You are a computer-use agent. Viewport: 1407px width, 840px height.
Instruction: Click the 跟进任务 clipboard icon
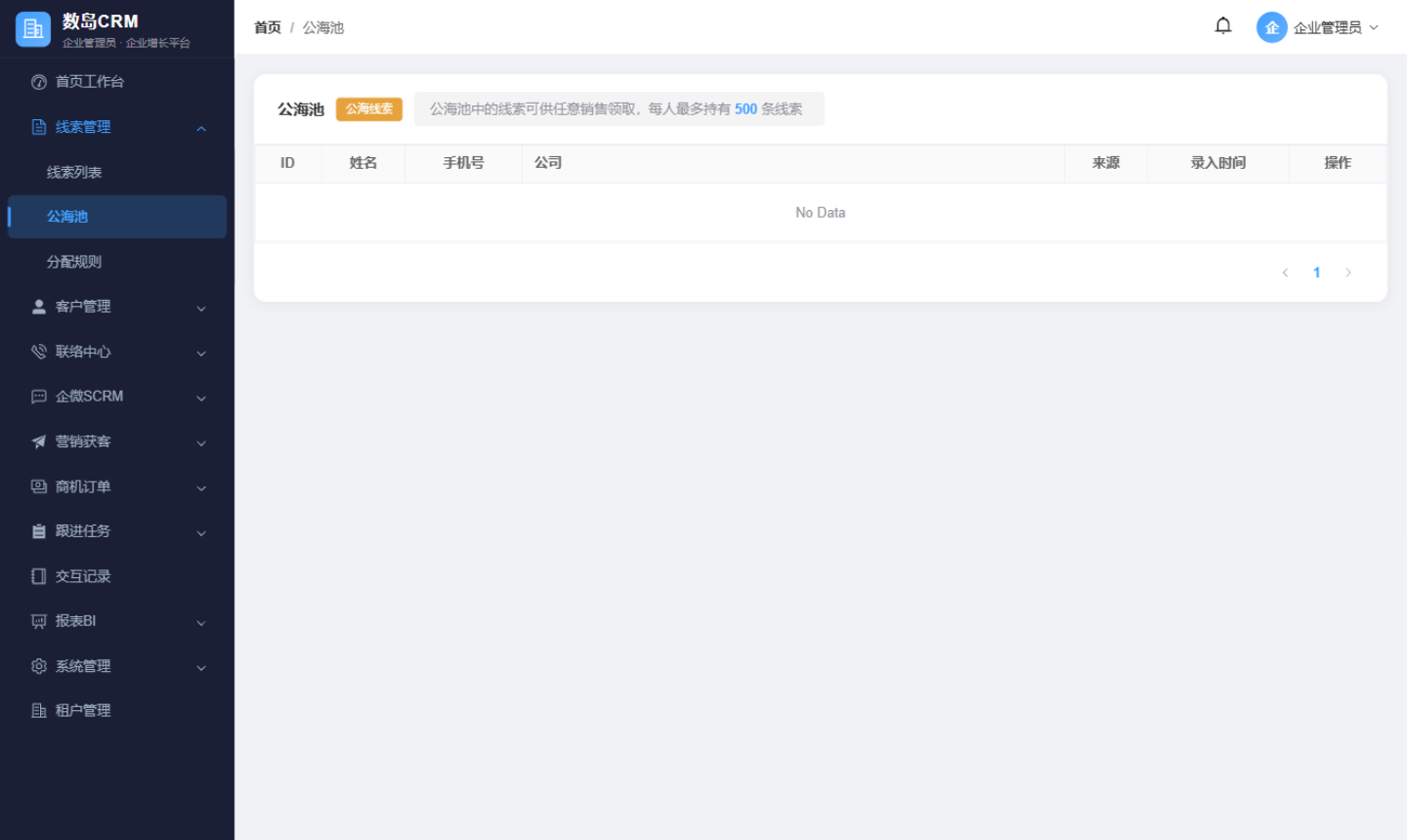[x=39, y=531]
